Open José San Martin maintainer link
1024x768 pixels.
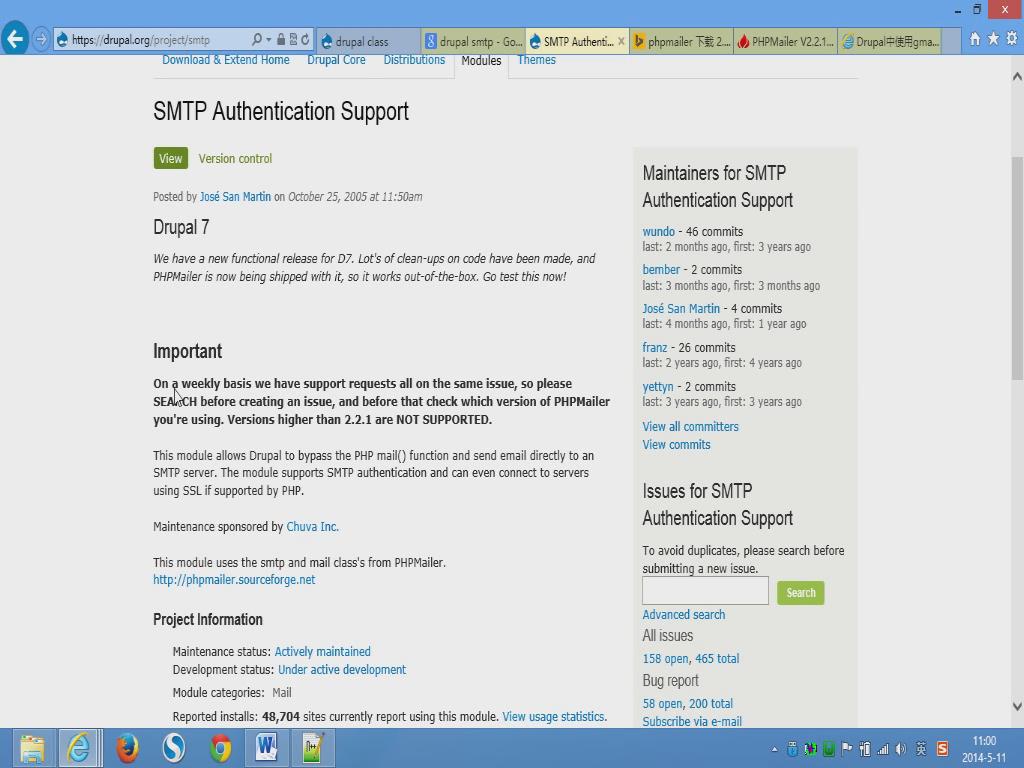click(x=681, y=309)
